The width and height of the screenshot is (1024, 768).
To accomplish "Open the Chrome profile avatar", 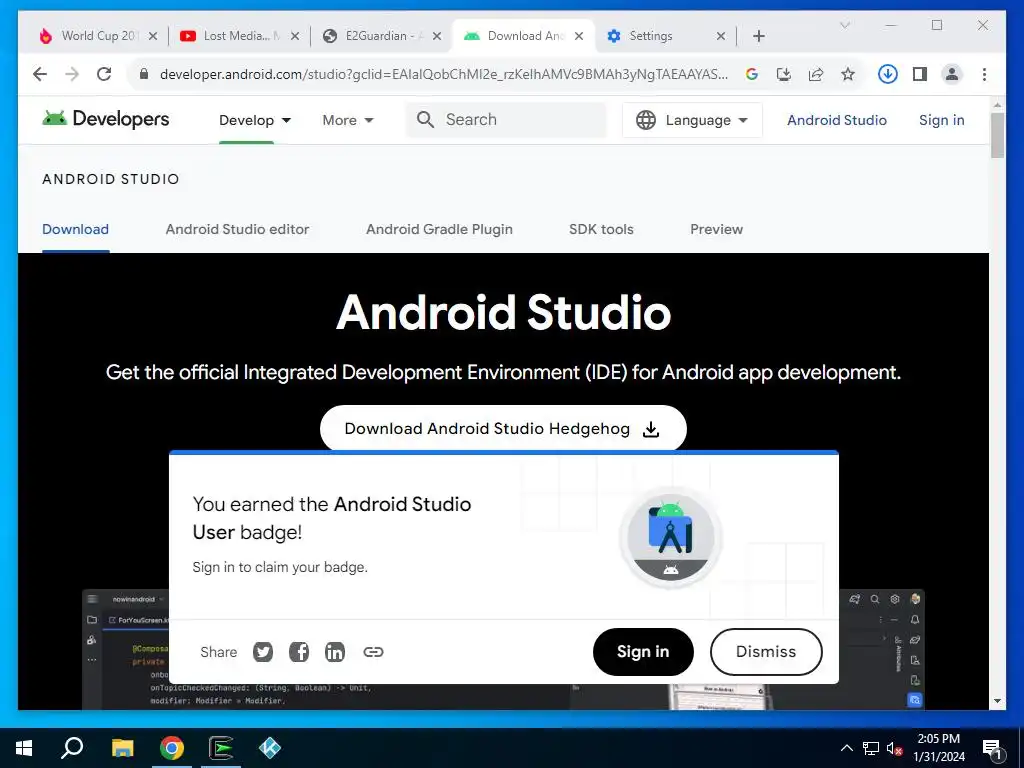I will tap(952, 74).
